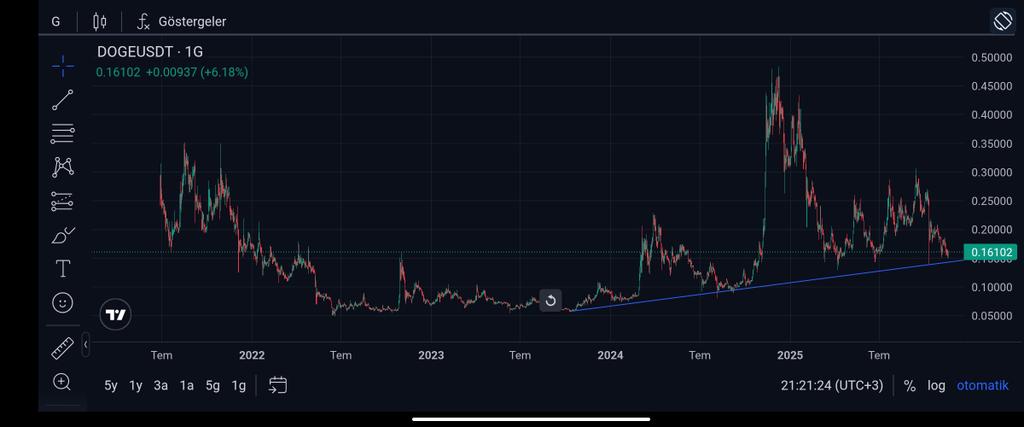Open timezone settings at 21:21:24 (UTC+3)
Image resolution: width=1024 pixels, height=427 pixels.
831,386
